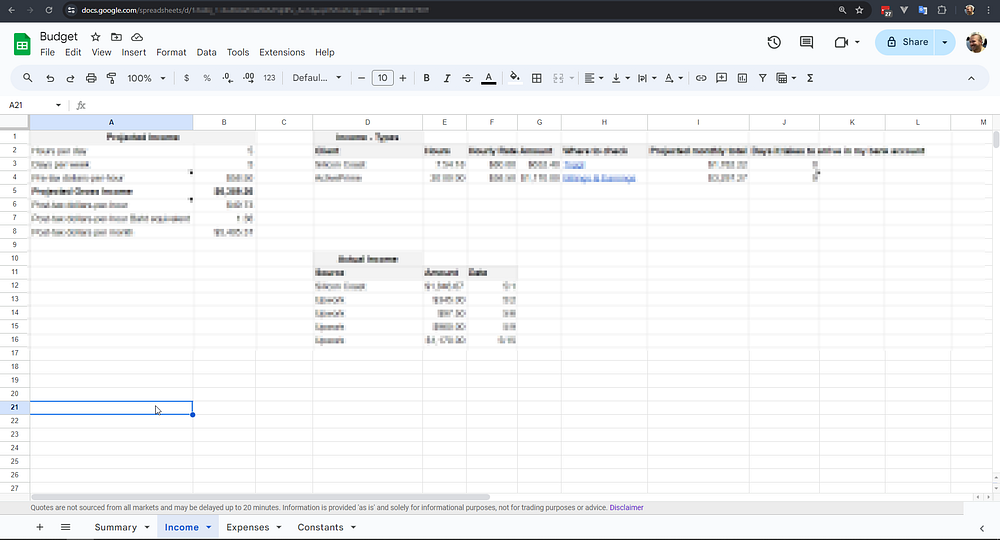Open vertical align dropdown
The width and height of the screenshot is (1000, 540).
[x=620, y=78]
